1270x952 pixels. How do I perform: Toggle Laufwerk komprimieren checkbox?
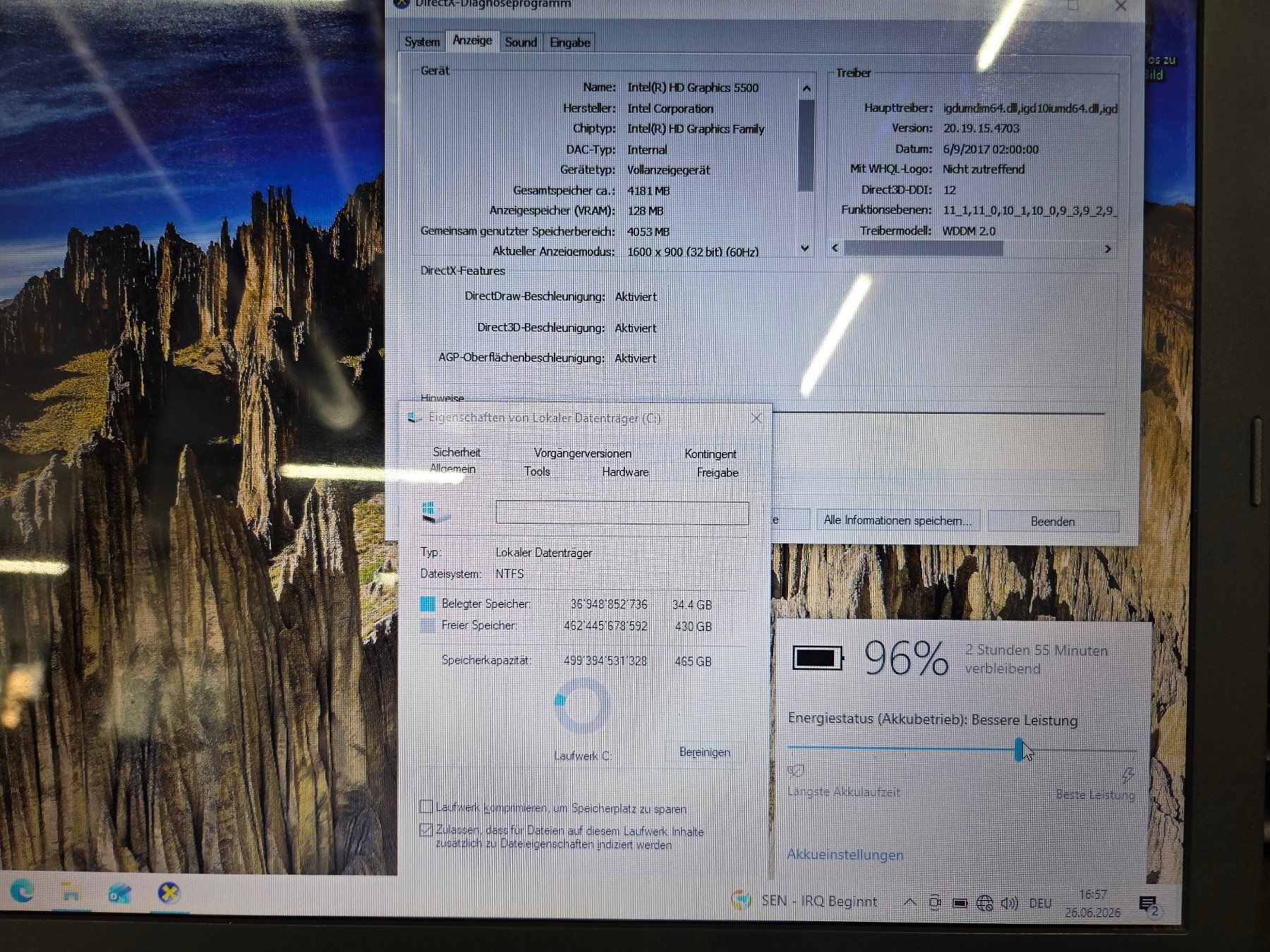point(426,806)
